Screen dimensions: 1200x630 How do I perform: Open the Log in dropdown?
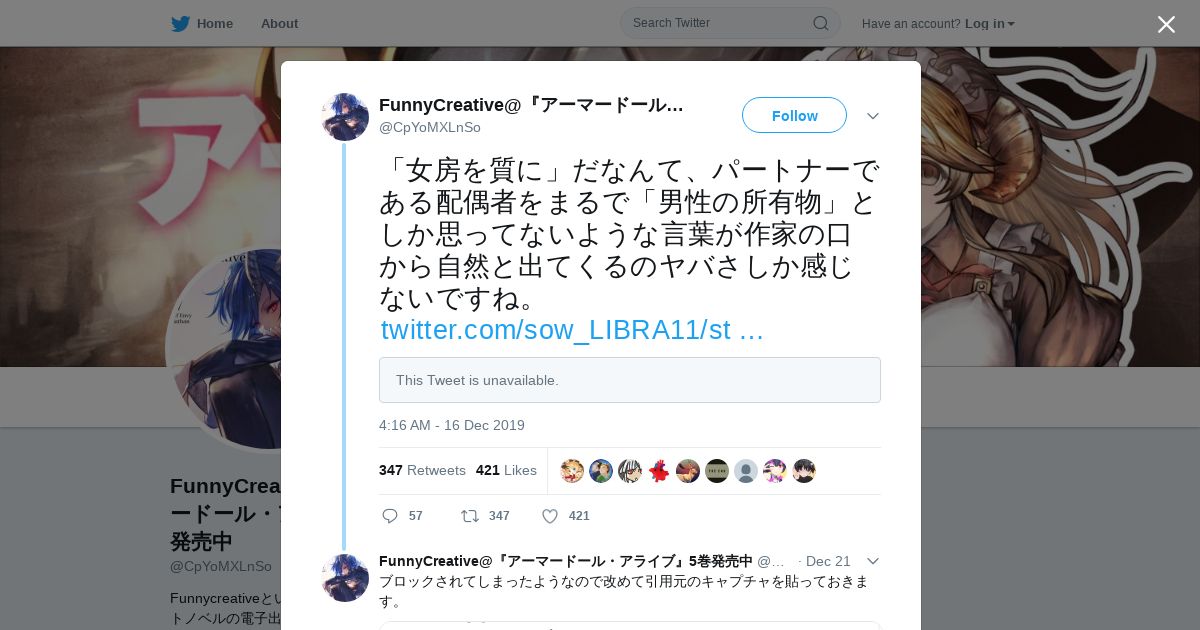point(989,24)
